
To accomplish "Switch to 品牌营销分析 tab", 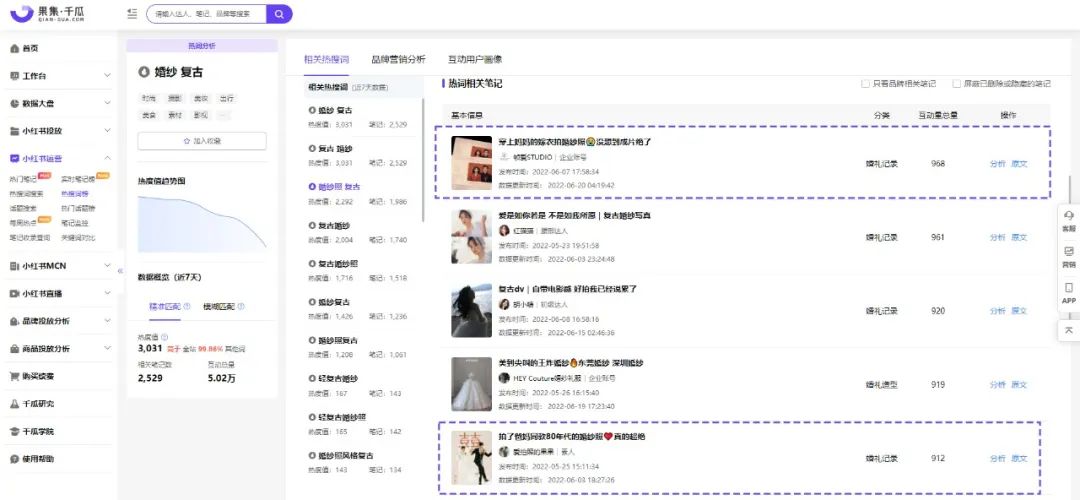I will click(x=398, y=59).
